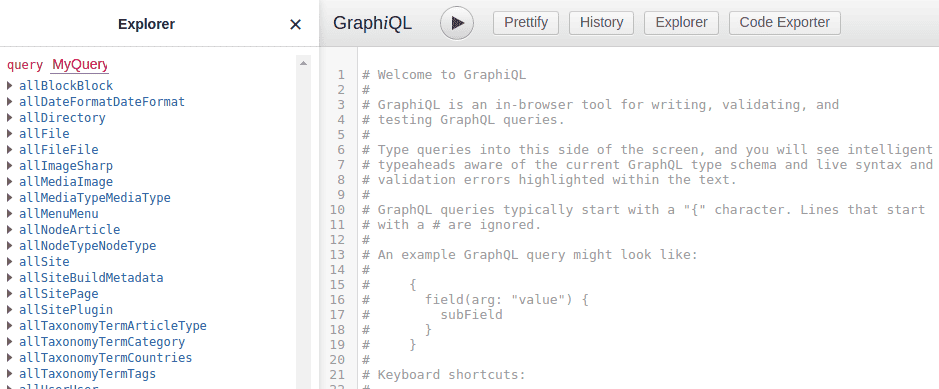Click the Explorer panel heading
Viewport: 939px width, 389px height.
pyautogui.click(x=147, y=24)
